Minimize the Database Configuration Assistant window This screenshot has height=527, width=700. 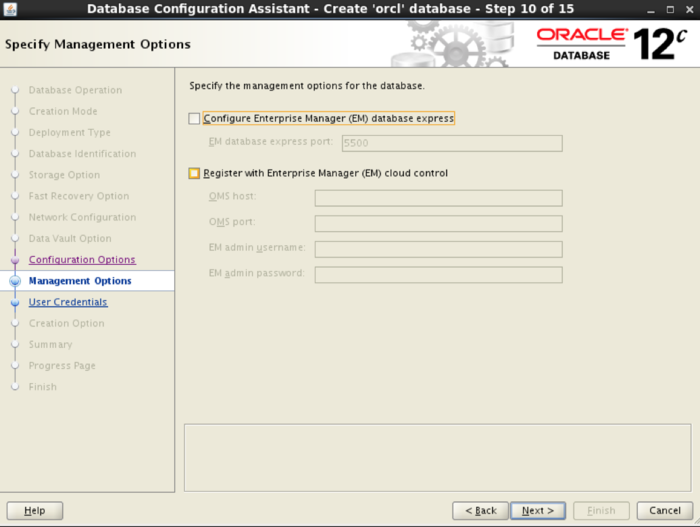point(651,10)
